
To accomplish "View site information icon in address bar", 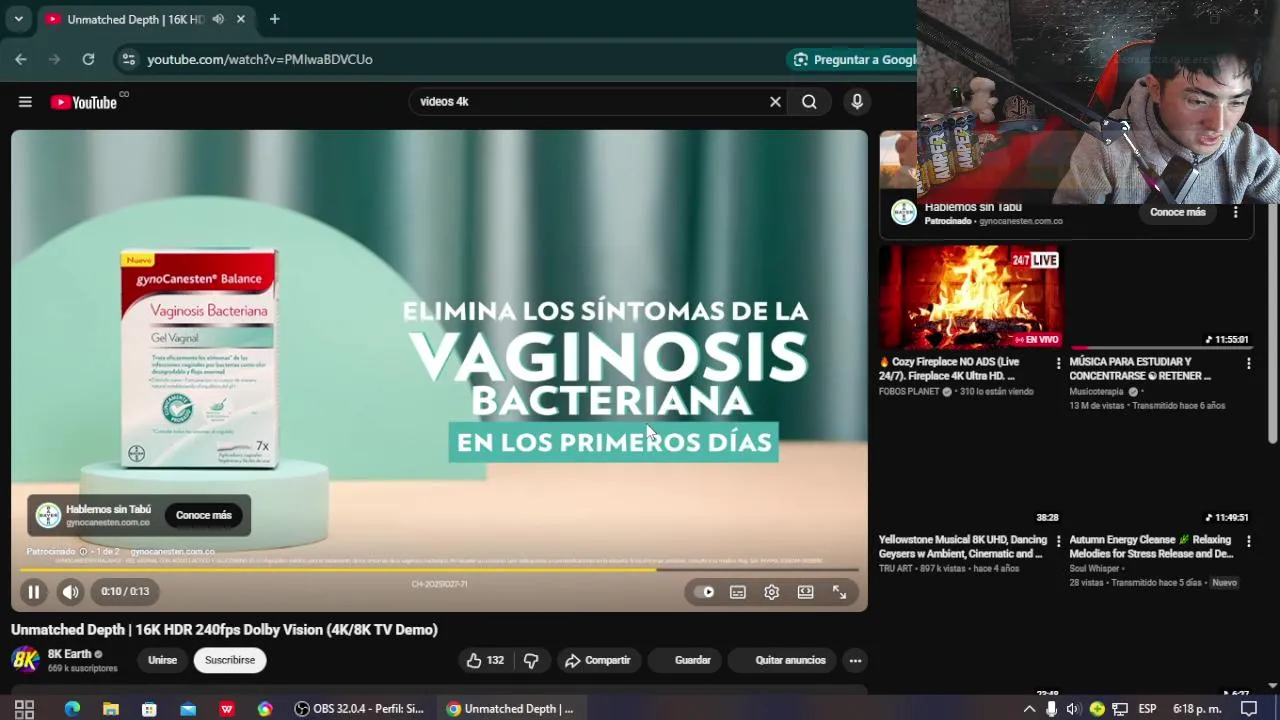I will coord(128,59).
